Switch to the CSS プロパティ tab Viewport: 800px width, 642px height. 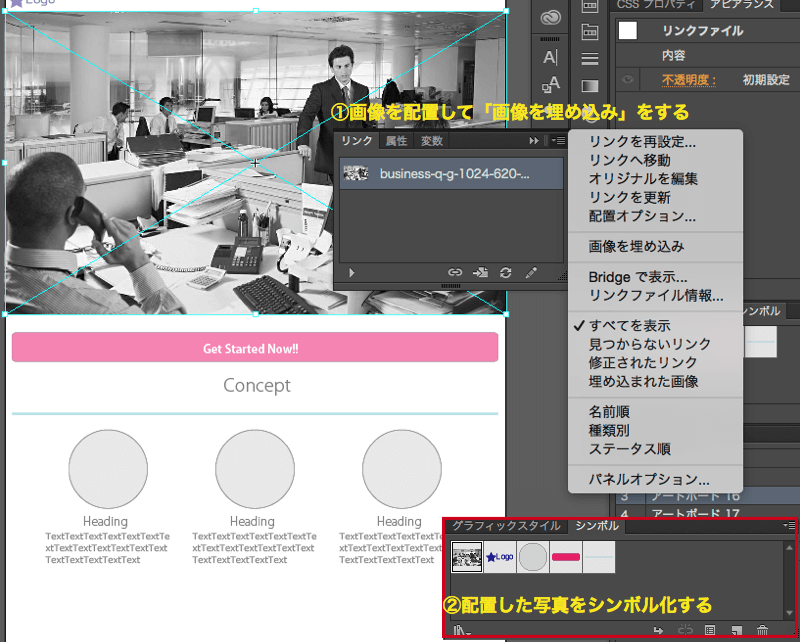656,5
